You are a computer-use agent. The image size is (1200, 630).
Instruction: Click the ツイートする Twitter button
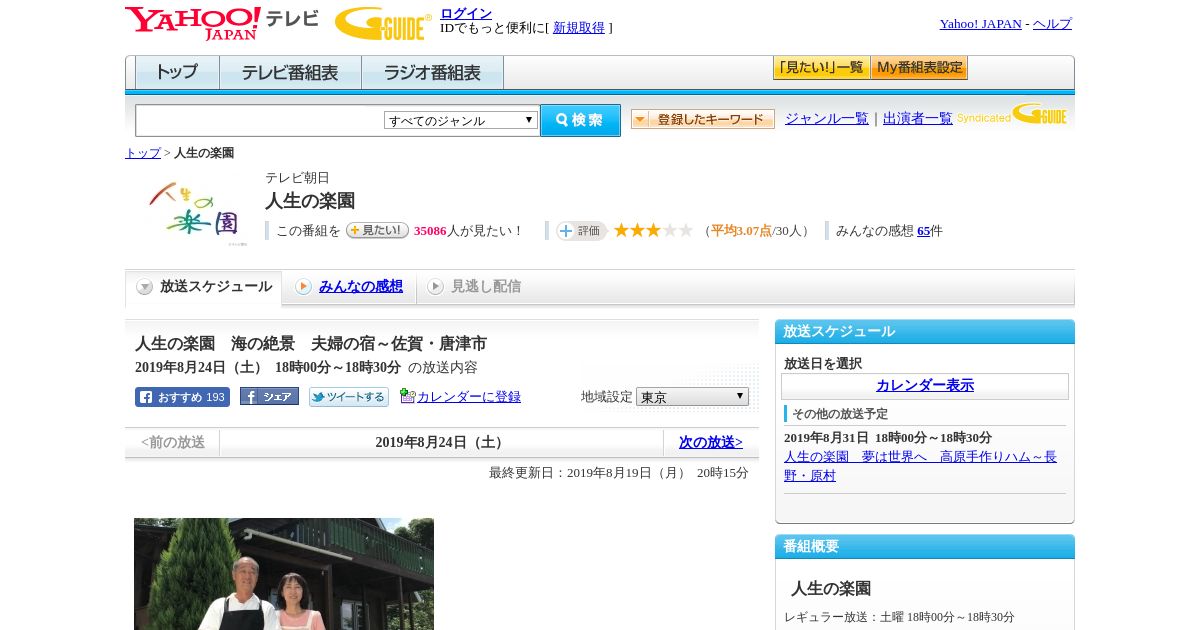[x=349, y=397]
